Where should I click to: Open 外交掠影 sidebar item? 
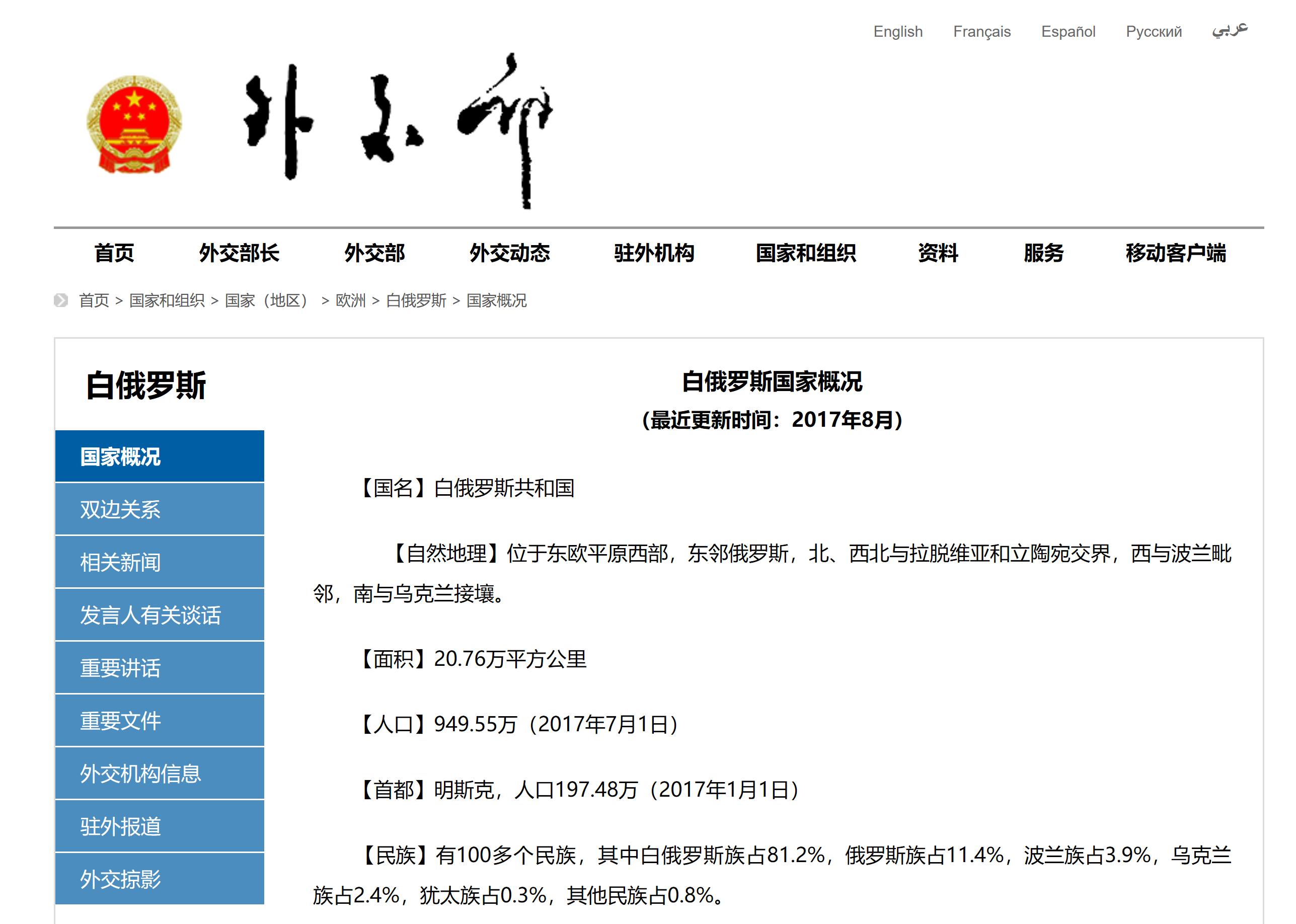[160, 879]
